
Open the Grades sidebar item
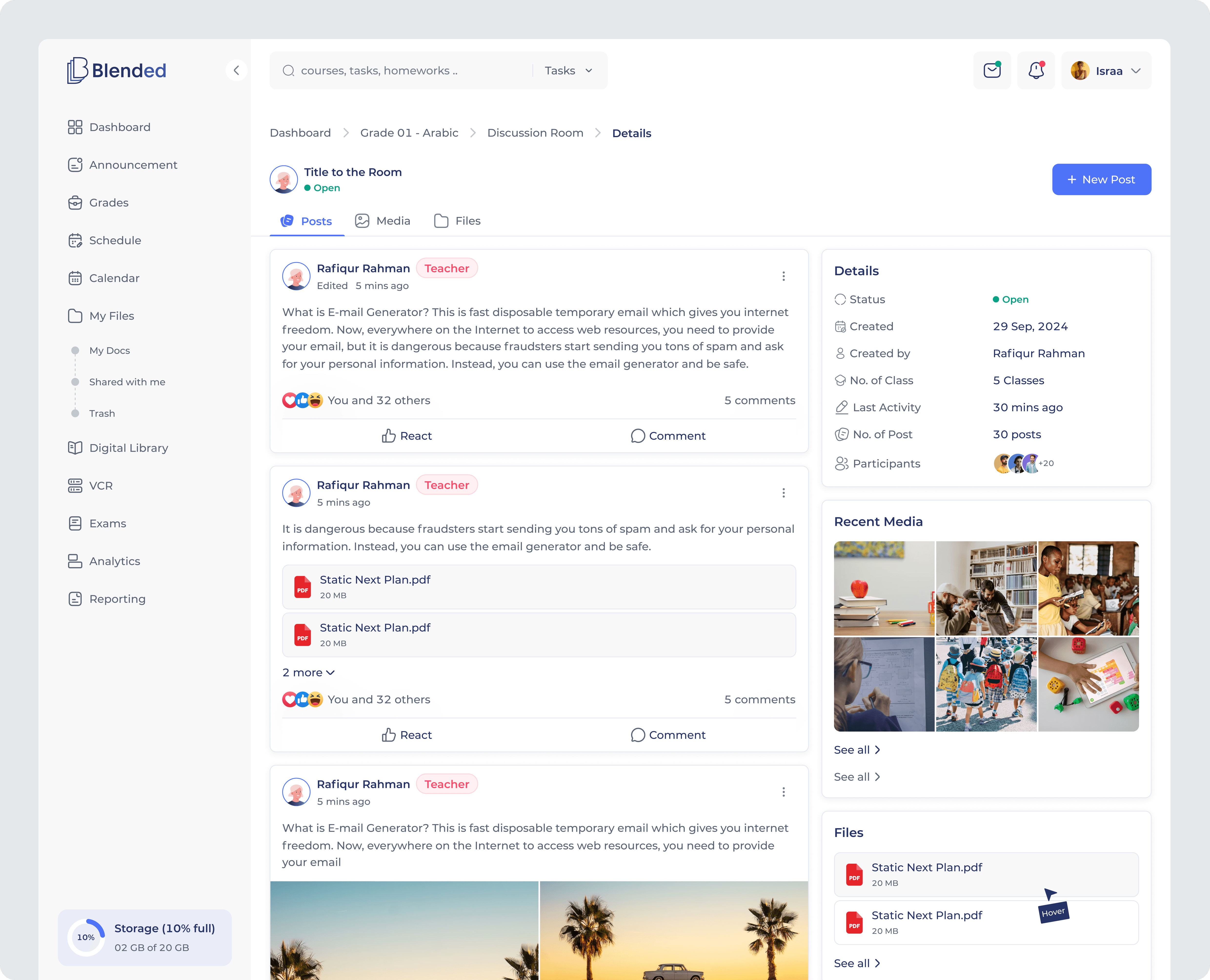pos(108,203)
